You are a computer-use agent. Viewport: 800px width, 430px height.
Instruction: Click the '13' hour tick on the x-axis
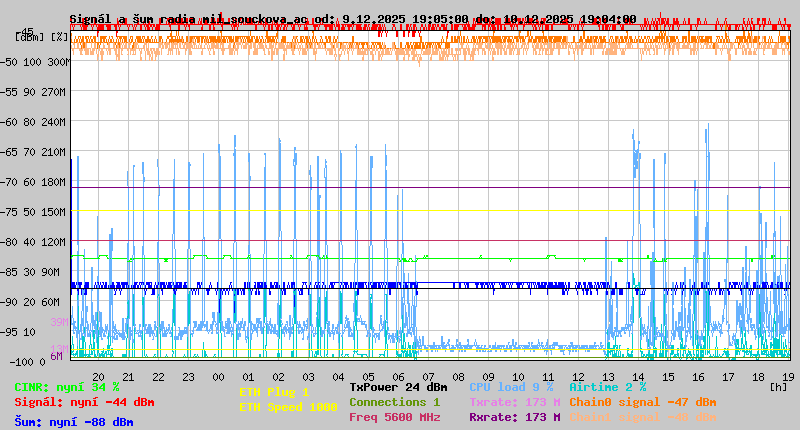(609, 377)
